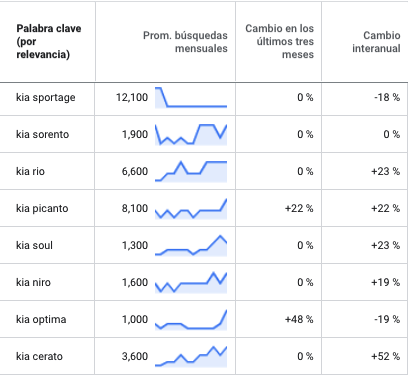Select the kia sportage keyword

46,98
